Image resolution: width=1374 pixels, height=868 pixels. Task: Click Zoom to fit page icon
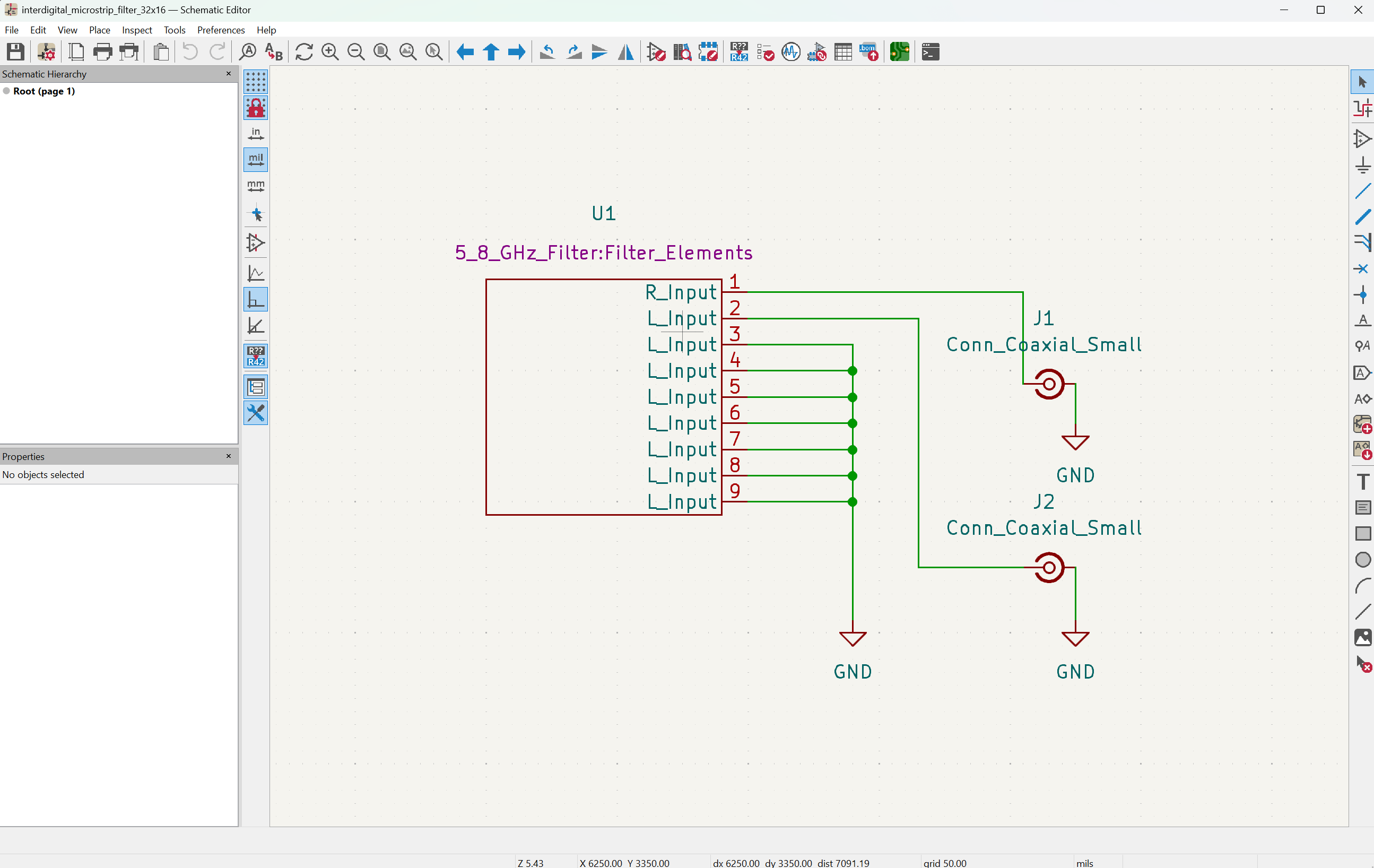[x=382, y=52]
